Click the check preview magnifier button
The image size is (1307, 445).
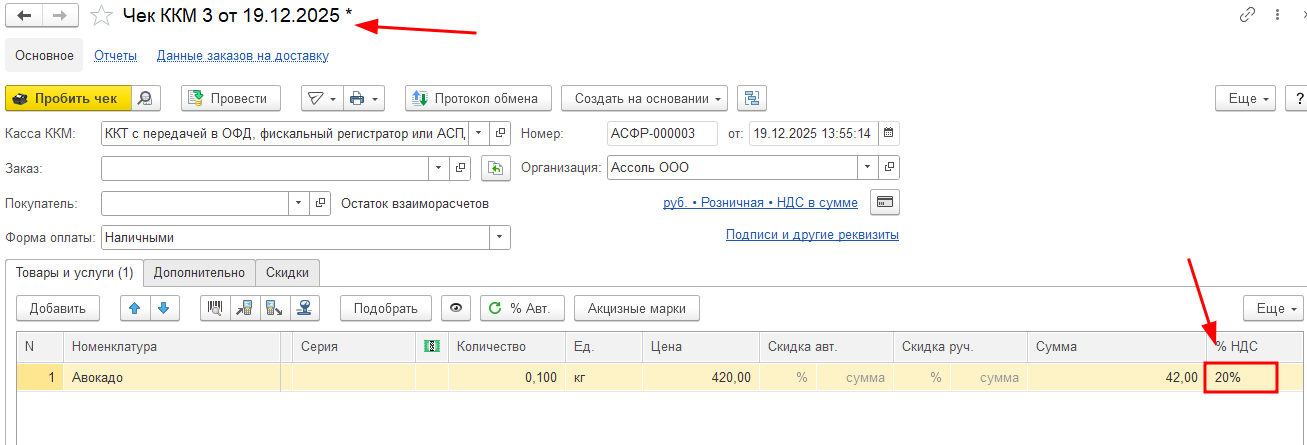[x=146, y=98]
